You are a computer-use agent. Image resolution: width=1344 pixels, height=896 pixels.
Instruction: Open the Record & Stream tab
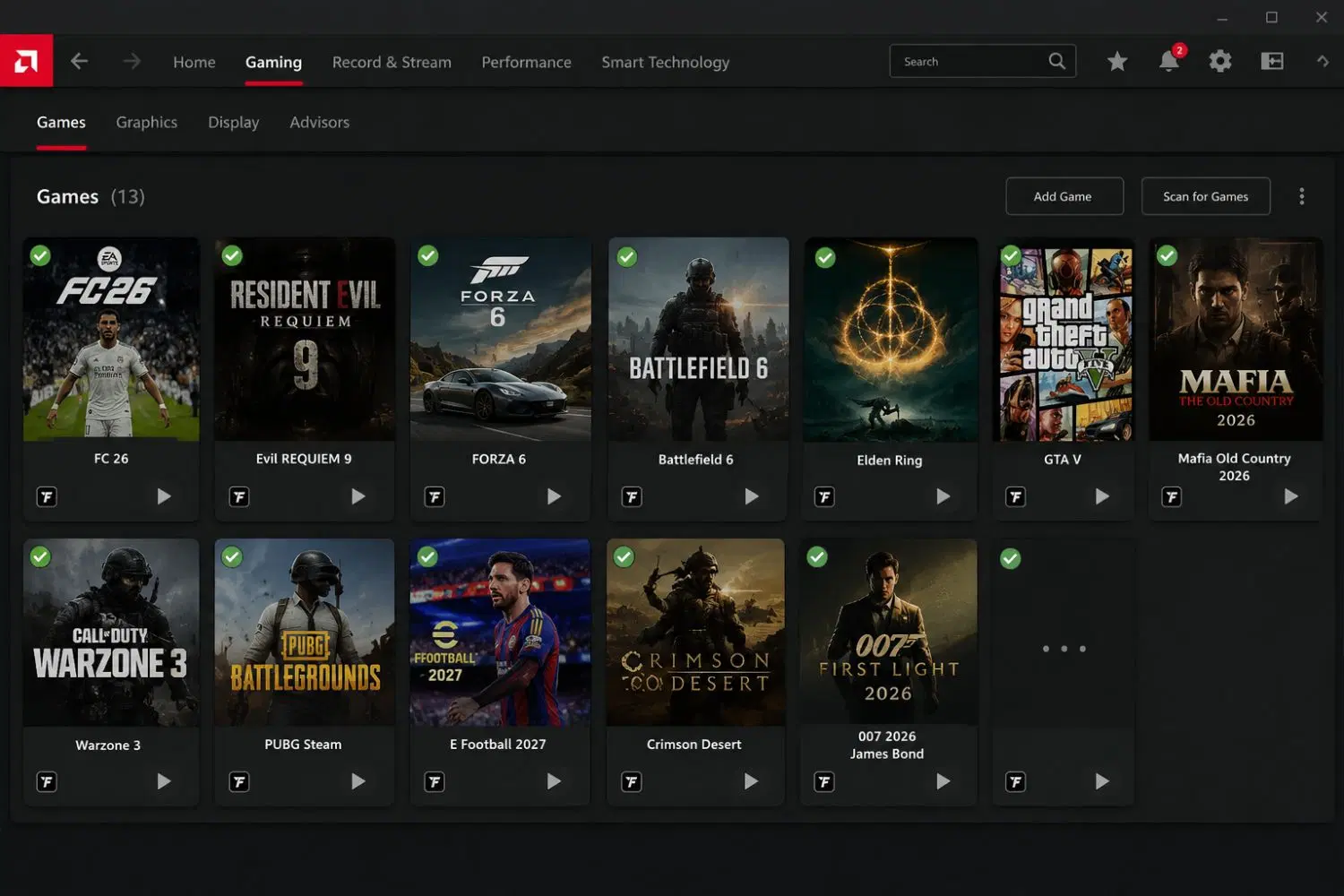point(392,62)
